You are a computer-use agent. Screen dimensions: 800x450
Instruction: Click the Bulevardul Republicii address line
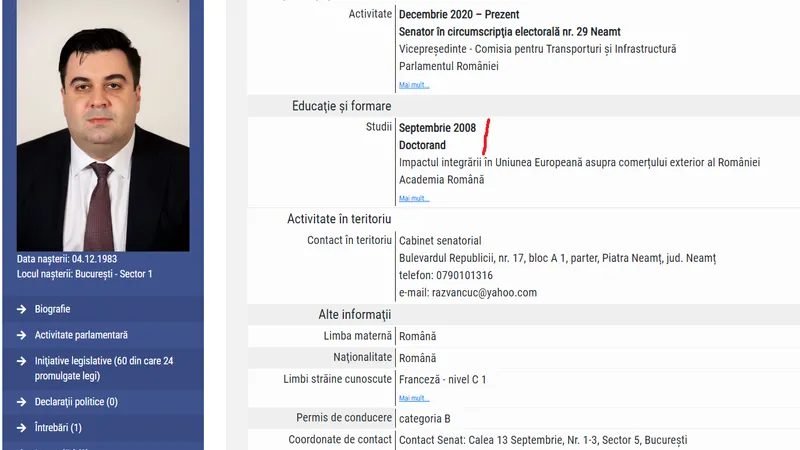click(x=557, y=258)
